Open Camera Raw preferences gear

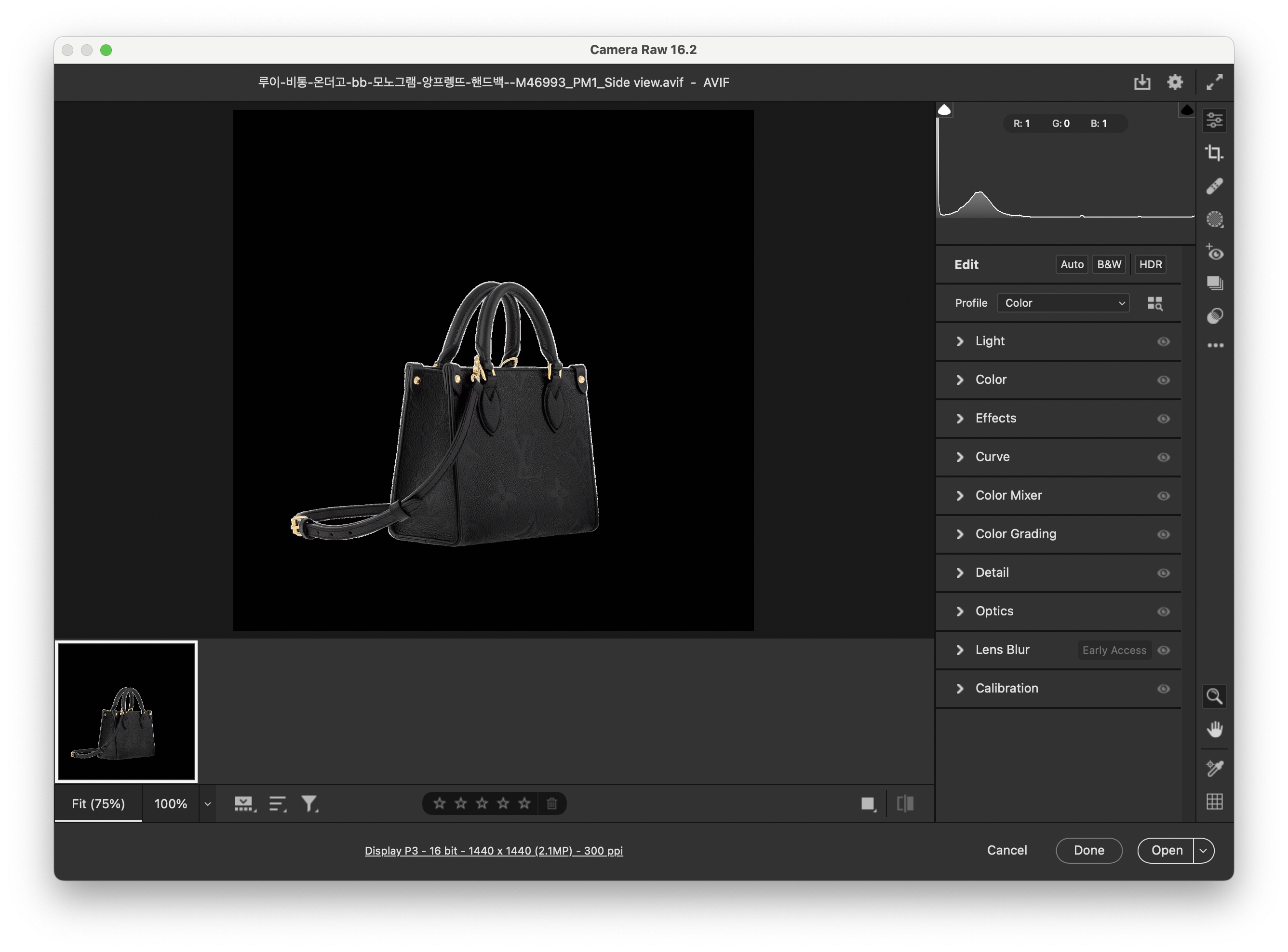click(x=1175, y=82)
